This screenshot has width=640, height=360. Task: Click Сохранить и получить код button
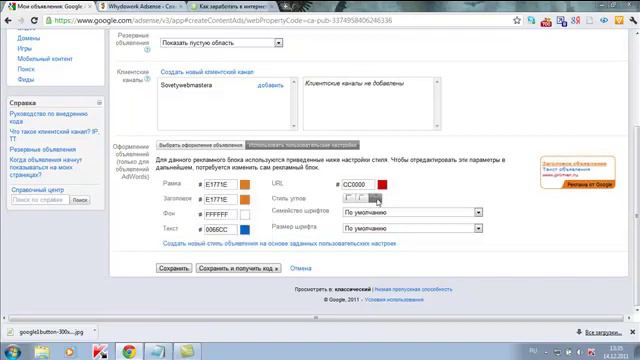tap(238, 268)
